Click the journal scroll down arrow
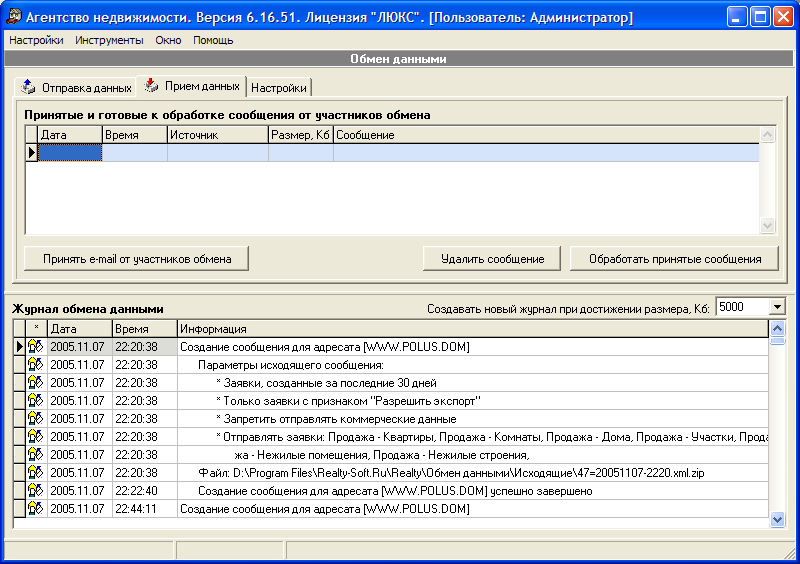This screenshot has width=800, height=564. (777, 520)
